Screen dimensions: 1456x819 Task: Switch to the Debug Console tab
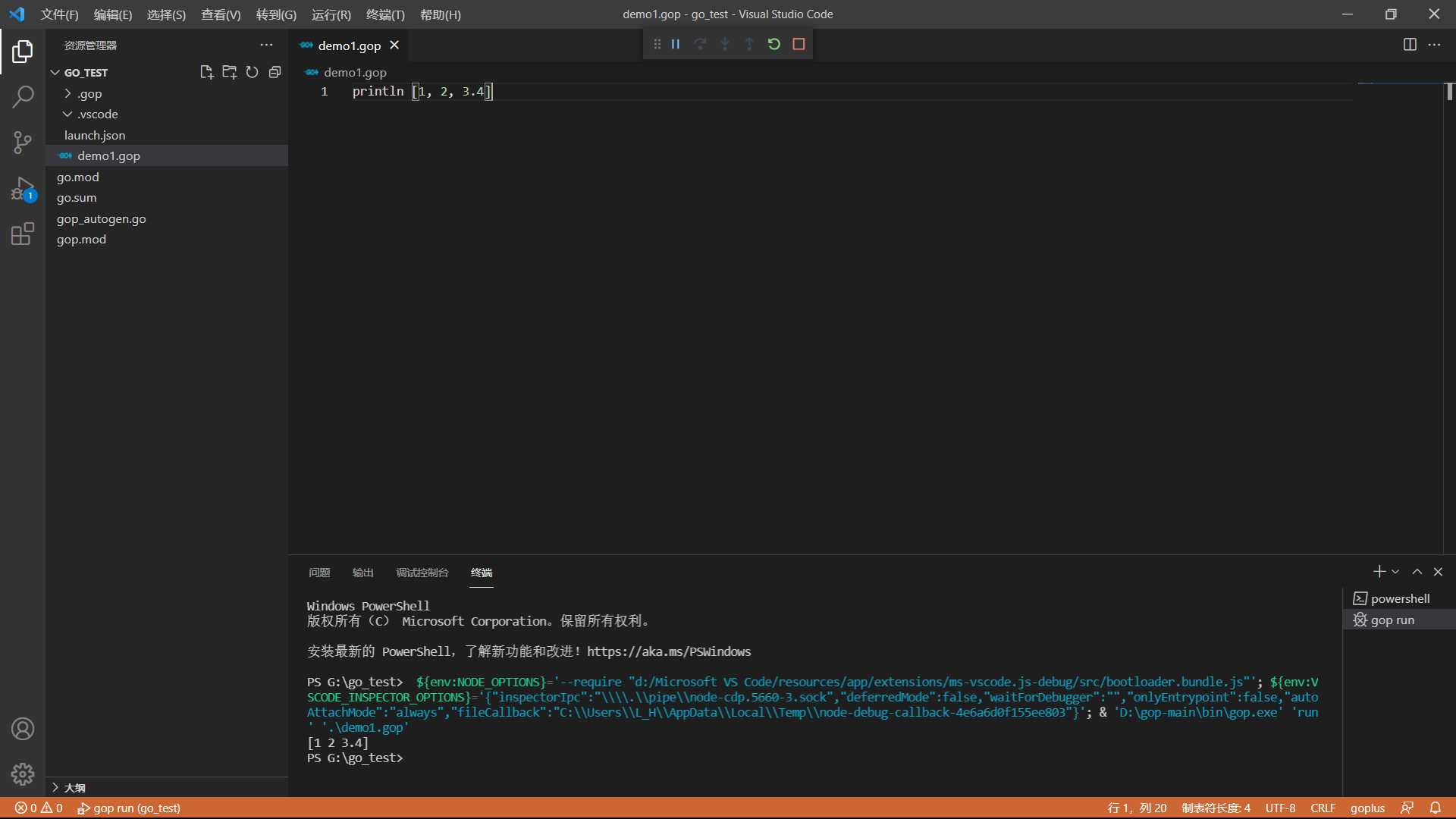coord(422,573)
